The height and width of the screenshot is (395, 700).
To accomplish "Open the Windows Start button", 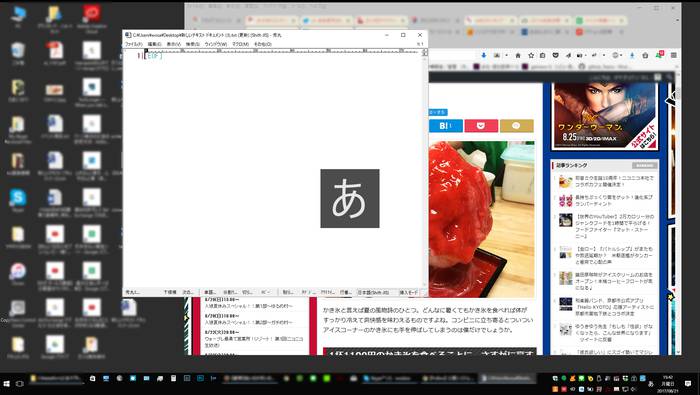I will click(x=7, y=383).
